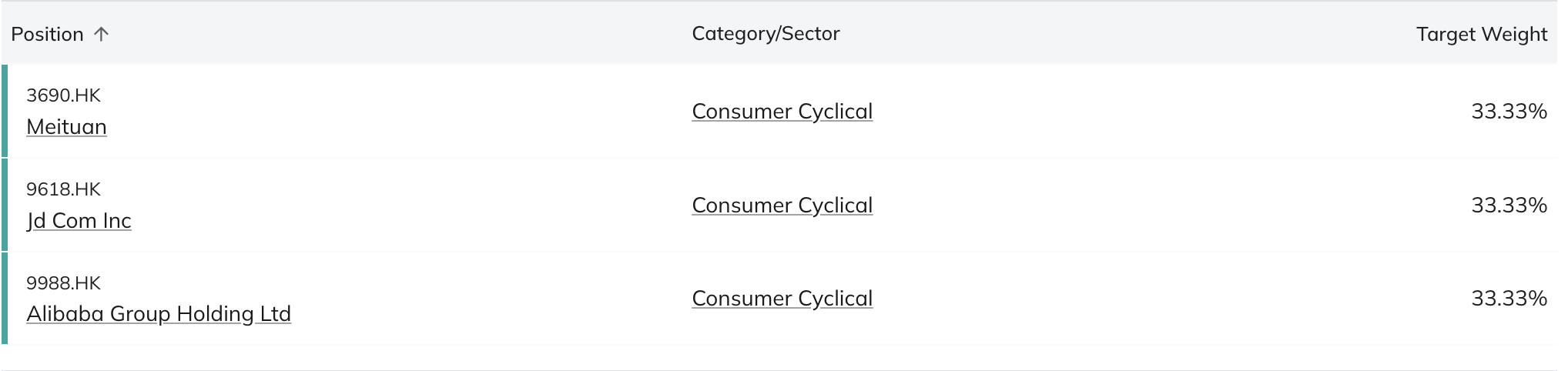1568x371 pixels.
Task: Select the 3690.HK ticker symbol
Action: pyautogui.click(x=63, y=95)
